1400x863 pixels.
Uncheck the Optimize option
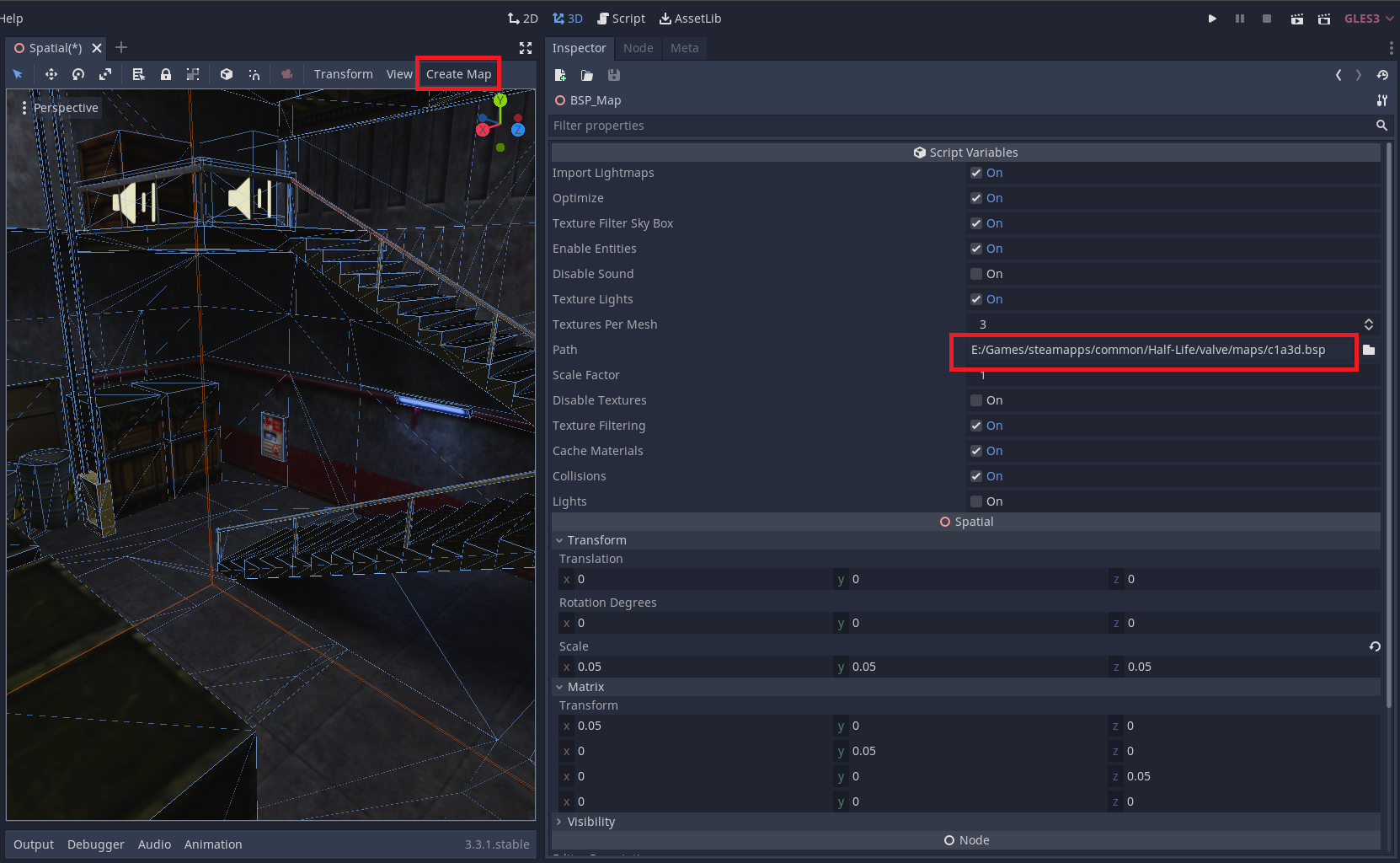(x=976, y=198)
